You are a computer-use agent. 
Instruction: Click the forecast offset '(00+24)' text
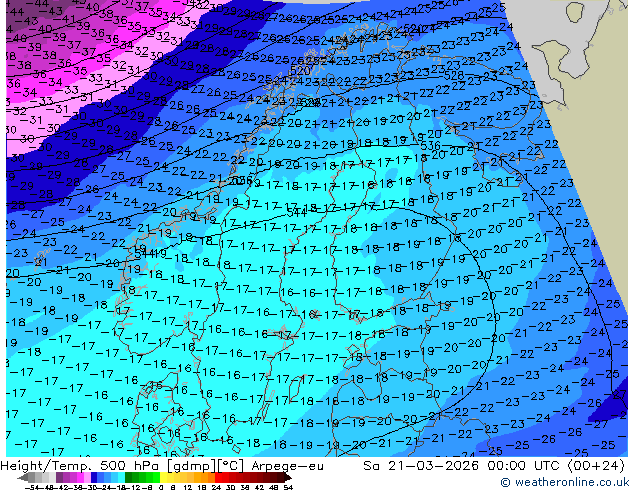click(x=596, y=466)
